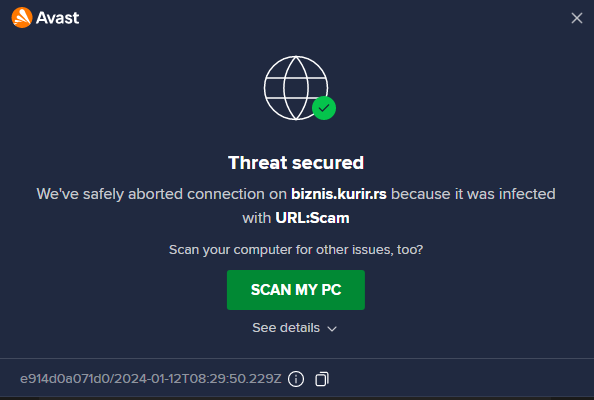Screen dimensions: 594x400
Task: Click 'Scan your computer for other issues' text
Action: (x=296, y=250)
